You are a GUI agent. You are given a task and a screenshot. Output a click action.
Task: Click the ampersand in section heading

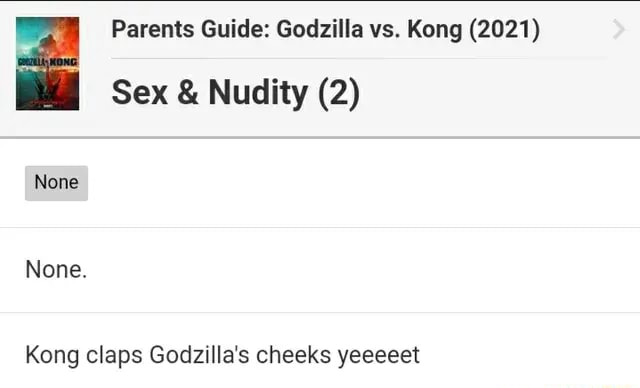pyautogui.click(x=188, y=93)
